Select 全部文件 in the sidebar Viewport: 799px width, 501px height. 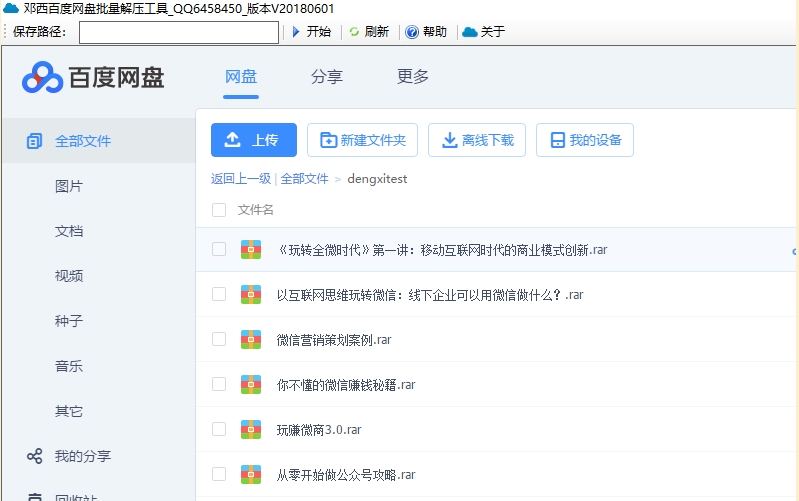click(x=82, y=141)
